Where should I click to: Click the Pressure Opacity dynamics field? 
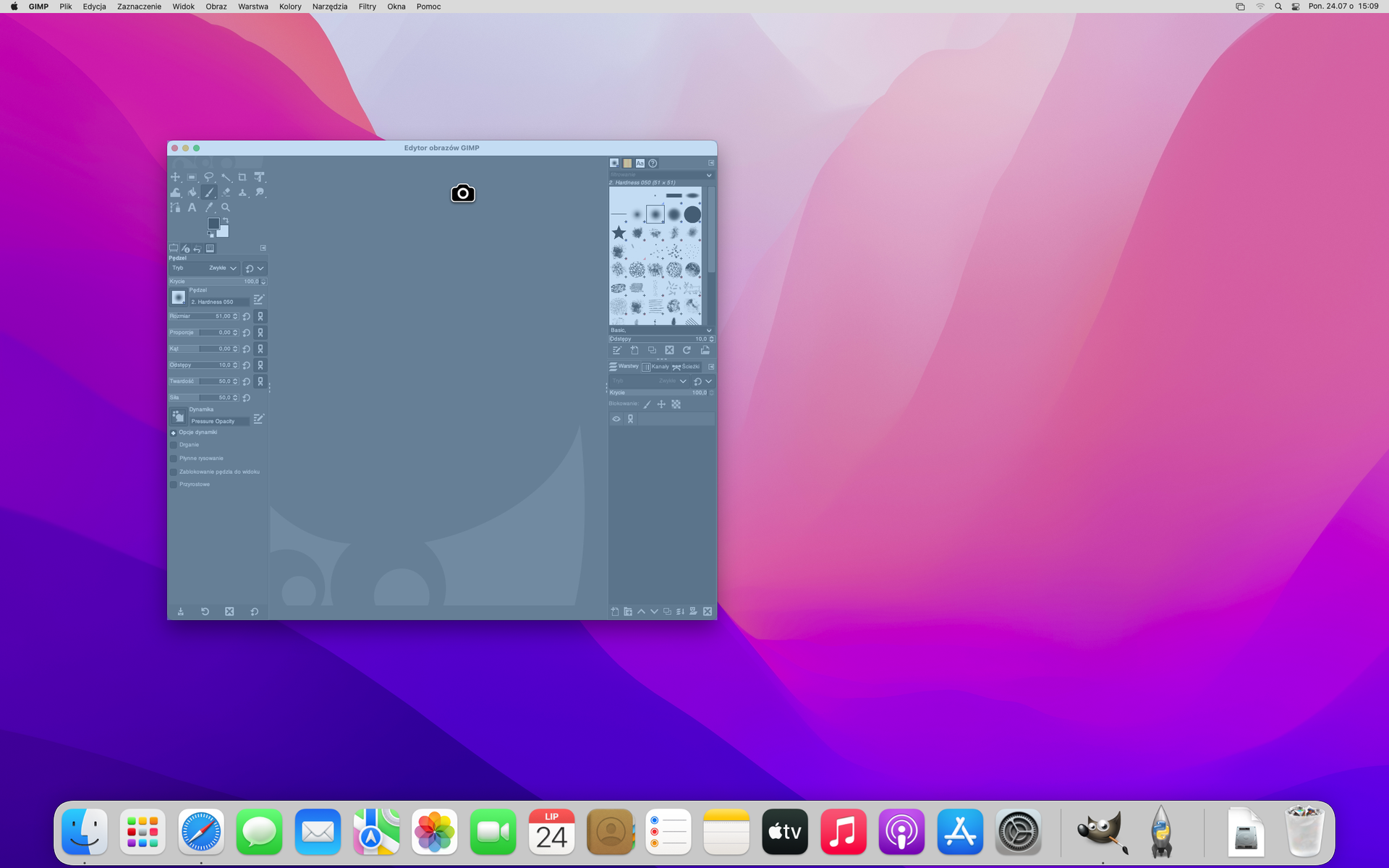click(218, 421)
